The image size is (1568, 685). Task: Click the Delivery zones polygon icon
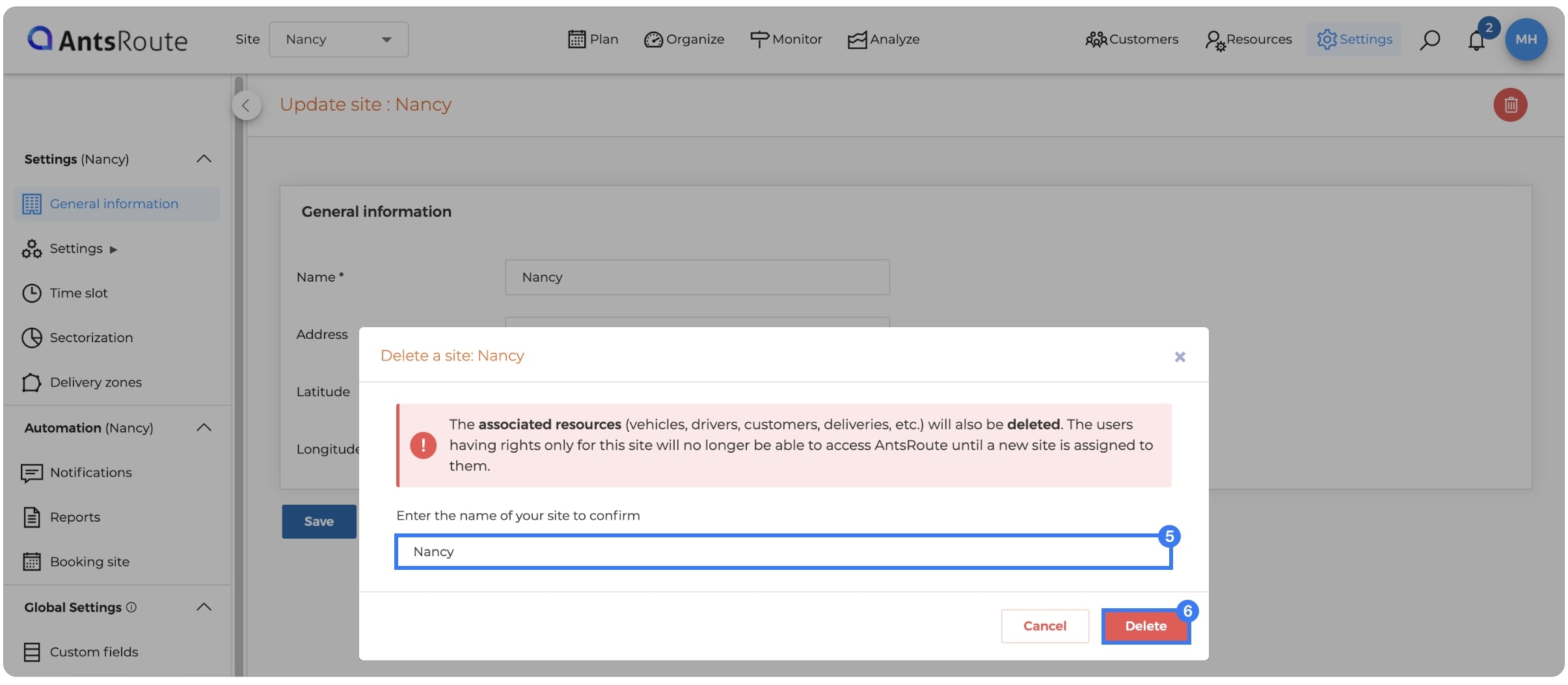click(31, 383)
